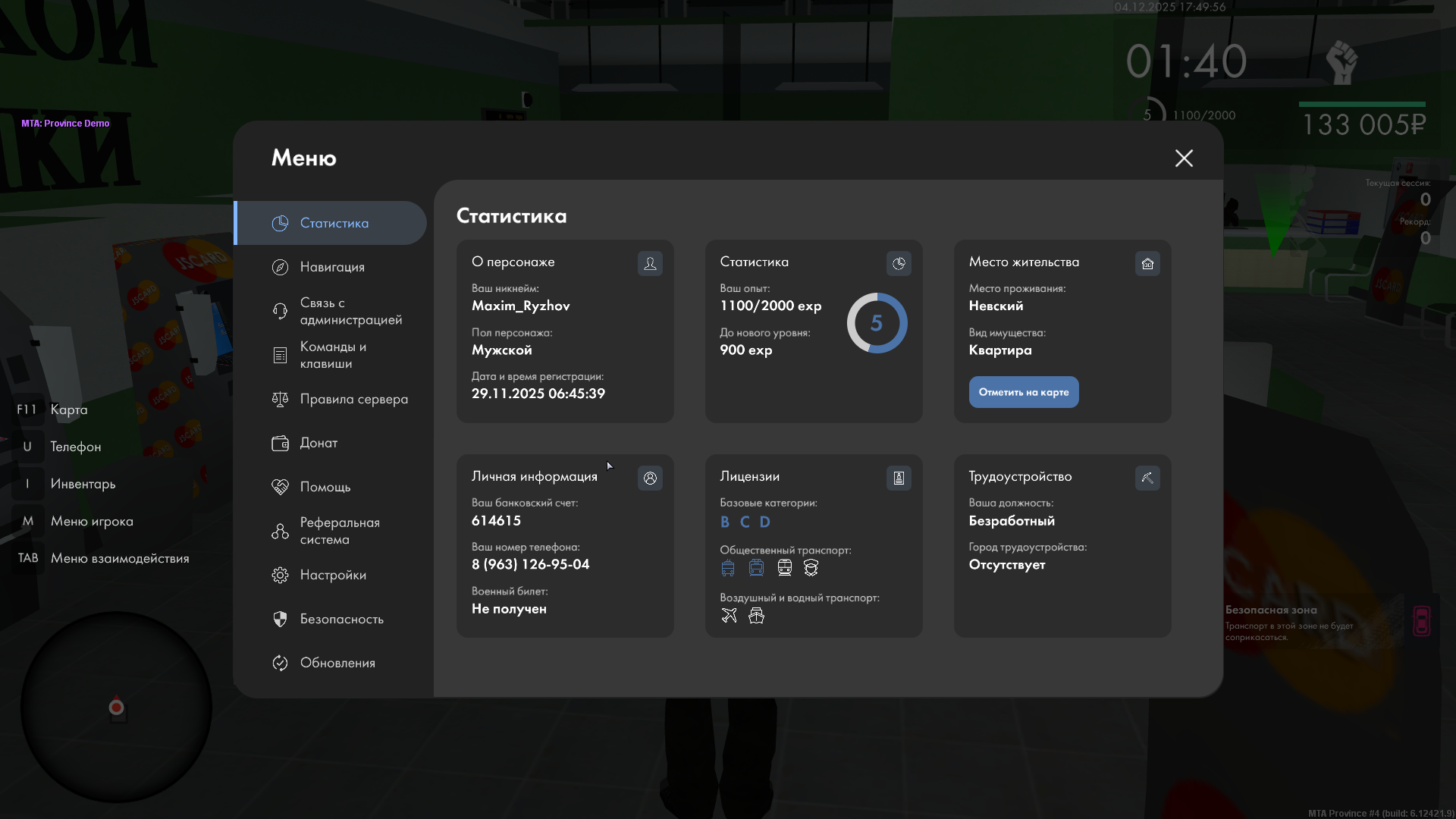Click the level 5 circular progress ring
Viewport: 1456px width, 819px height.
[x=877, y=323]
